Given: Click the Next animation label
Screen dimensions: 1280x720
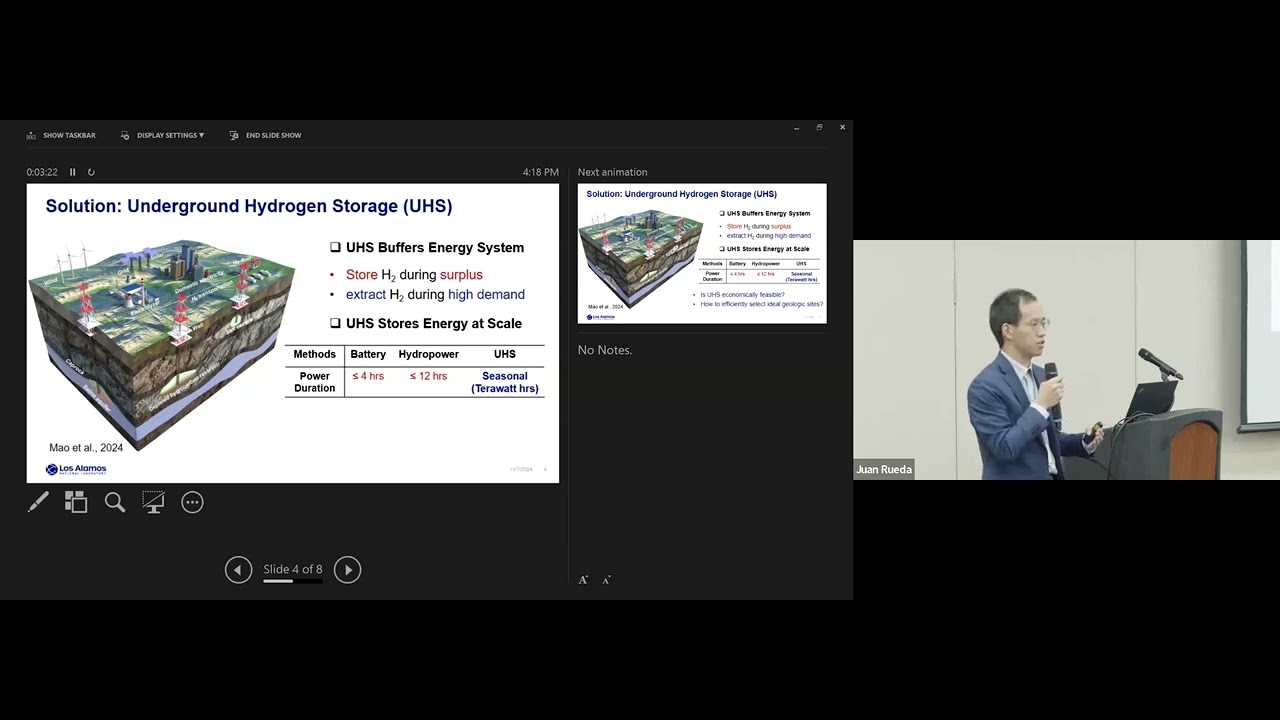Looking at the screenshot, I should point(612,172).
